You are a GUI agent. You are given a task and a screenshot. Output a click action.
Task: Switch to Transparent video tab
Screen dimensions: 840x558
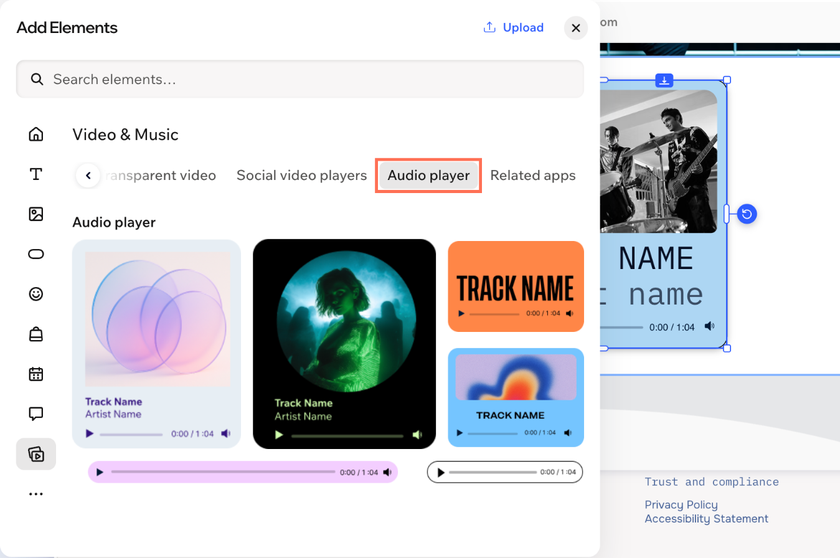click(x=161, y=175)
